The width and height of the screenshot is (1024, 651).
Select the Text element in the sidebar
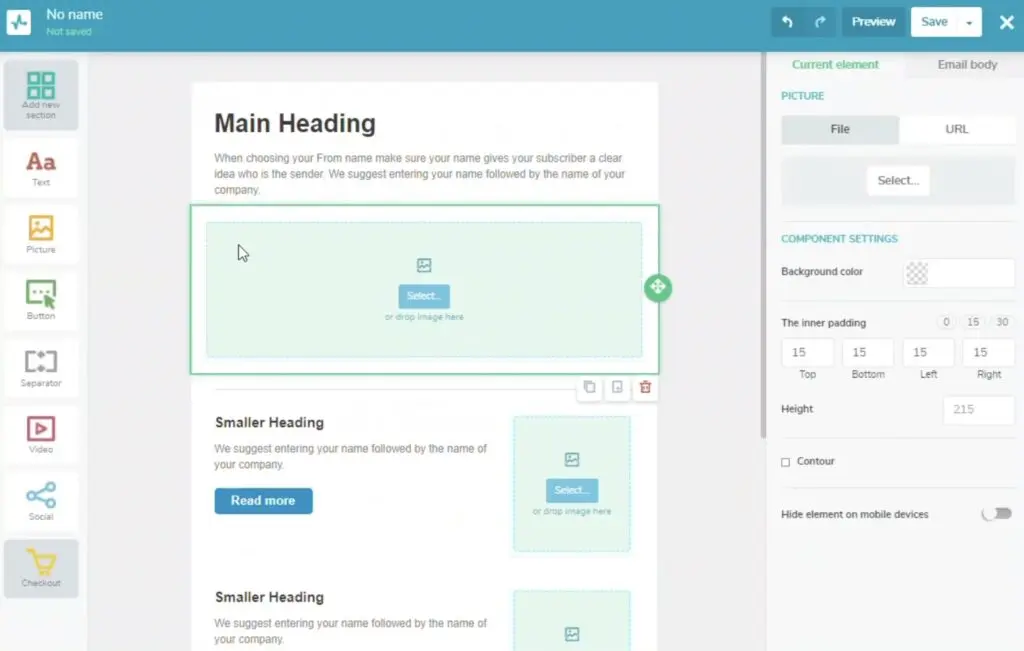41,167
